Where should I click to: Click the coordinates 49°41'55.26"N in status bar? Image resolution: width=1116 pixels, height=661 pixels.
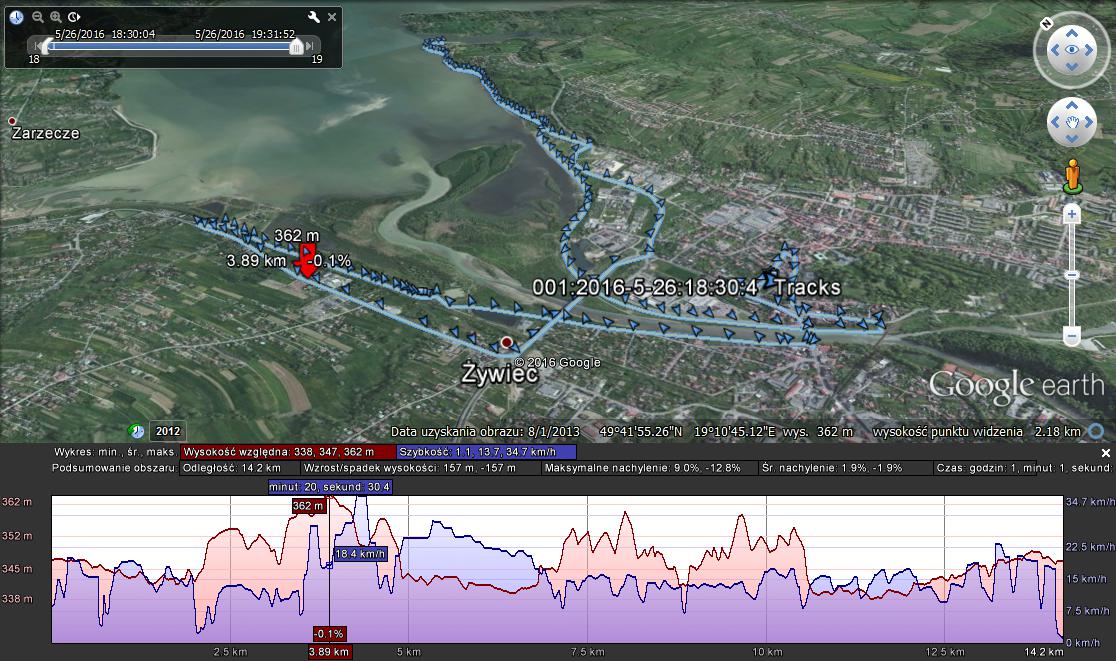coord(641,431)
